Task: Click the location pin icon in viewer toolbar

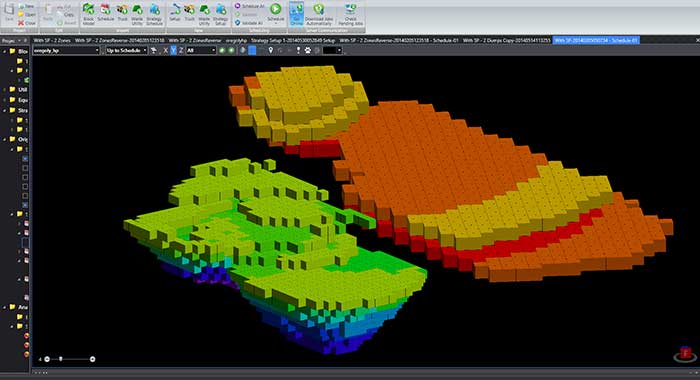Action: (x=271, y=50)
